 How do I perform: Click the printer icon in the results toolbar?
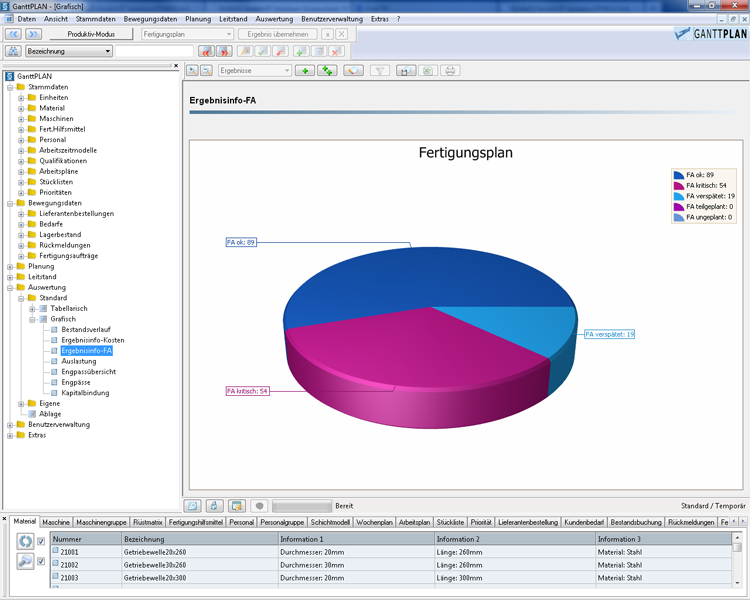click(450, 71)
